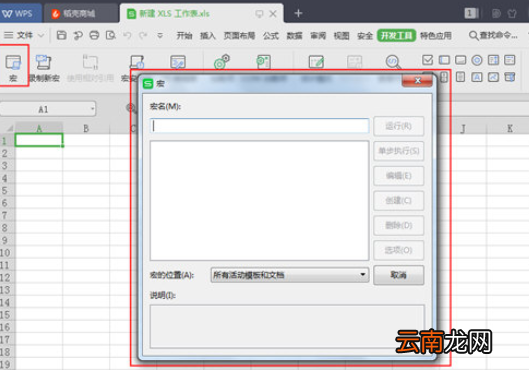Expand the 宏的位置 location combo box
The width and height of the screenshot is (529, 370).
click(x=289, y=275)
